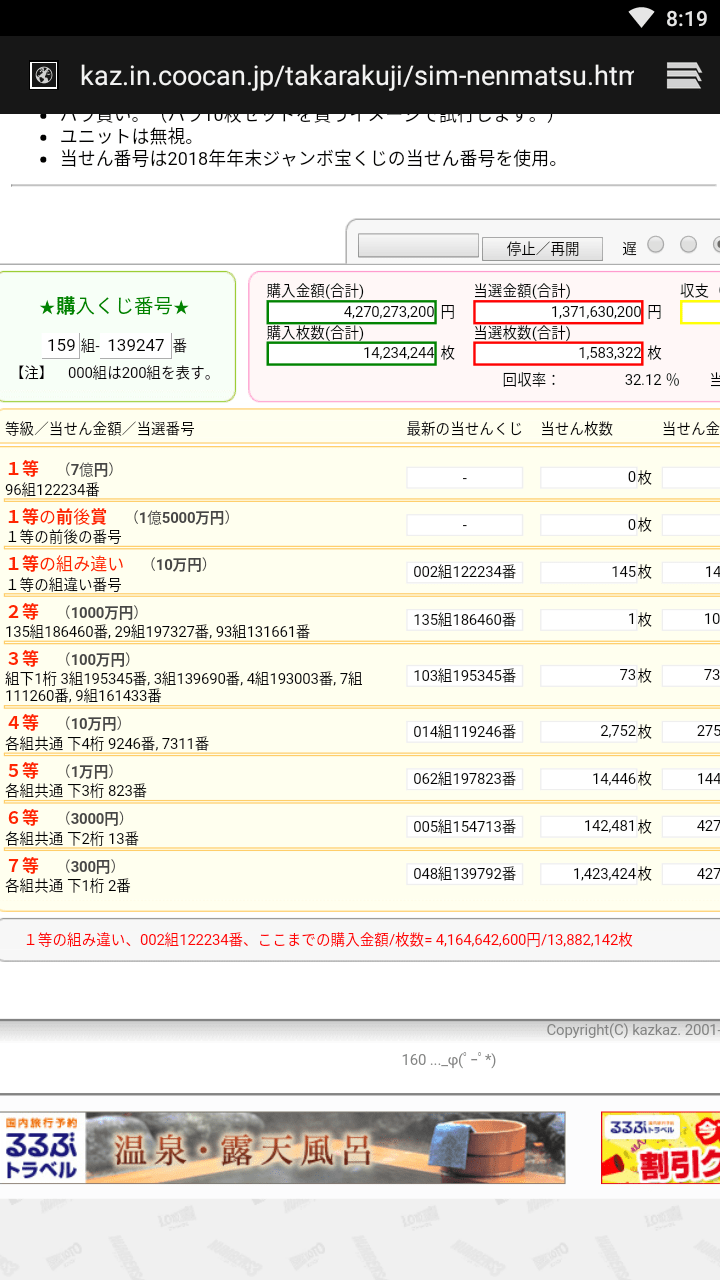This screenshot has height=1280, width=720.
Task: Click the 購入枚数(合計) field showing 14,234,244
Action: click(x=351, y=353)
